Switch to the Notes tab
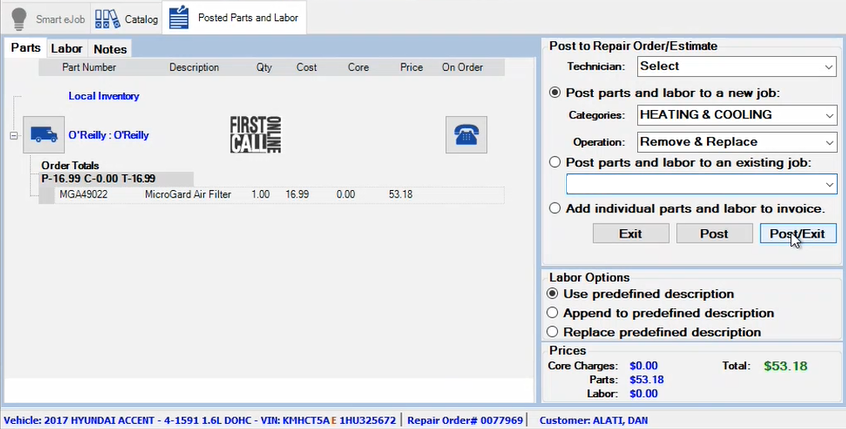This screenshot has width=846, height=429. [x=110, y=49]
